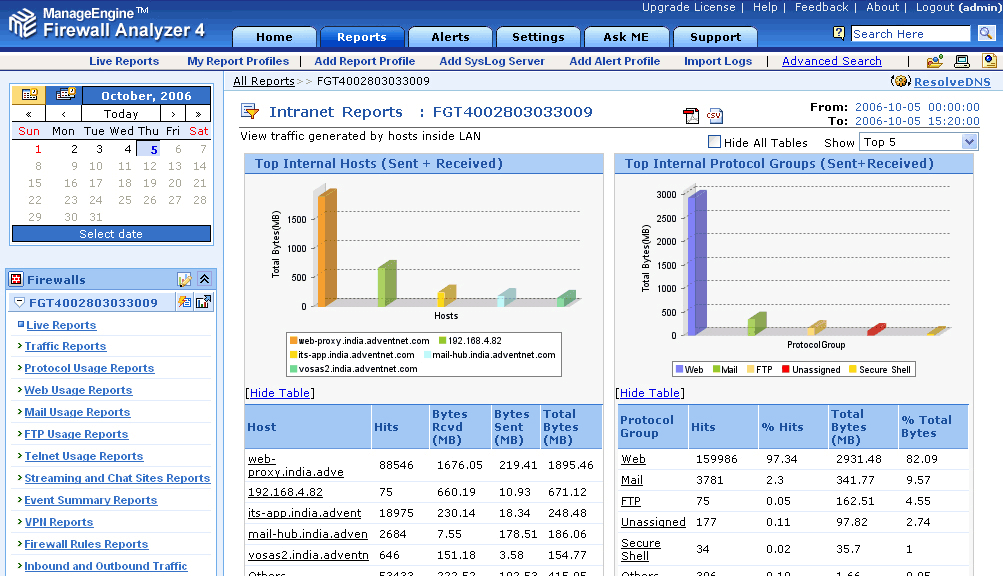Click the computer monitor icon in toolbar
Viewport: 1003px width, 576px height.
coord(962,62)
